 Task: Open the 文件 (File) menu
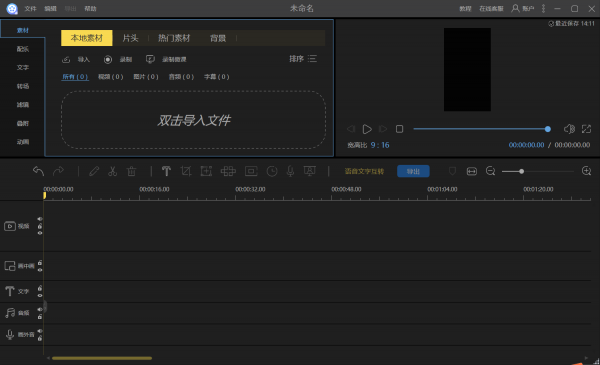point(30,8)
